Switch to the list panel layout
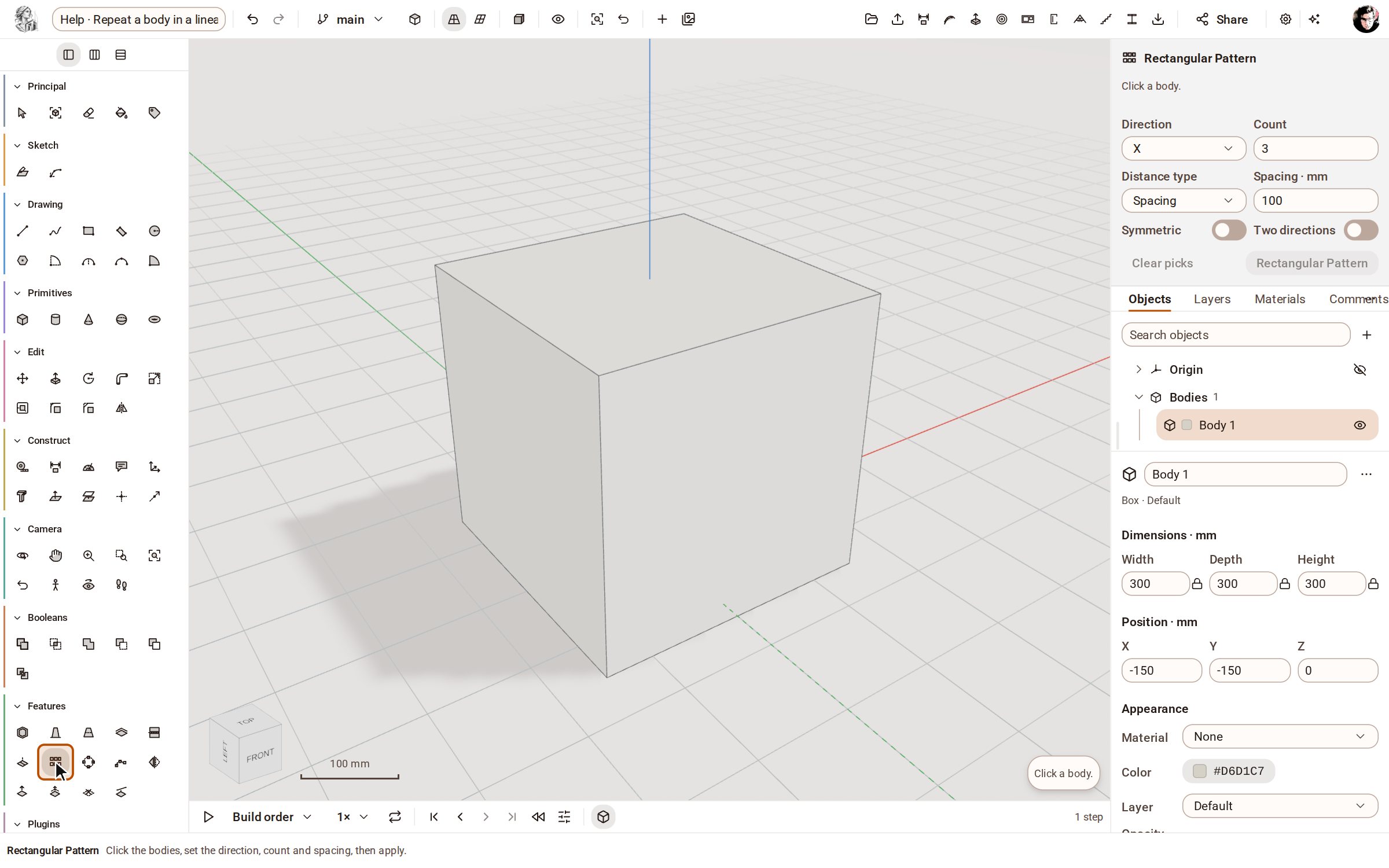Screen dimensions: 1389x868 coord(120,55)
